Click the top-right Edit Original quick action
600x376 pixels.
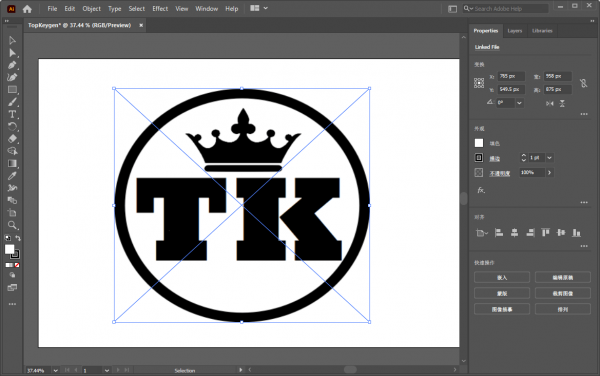tap(562, 277)
